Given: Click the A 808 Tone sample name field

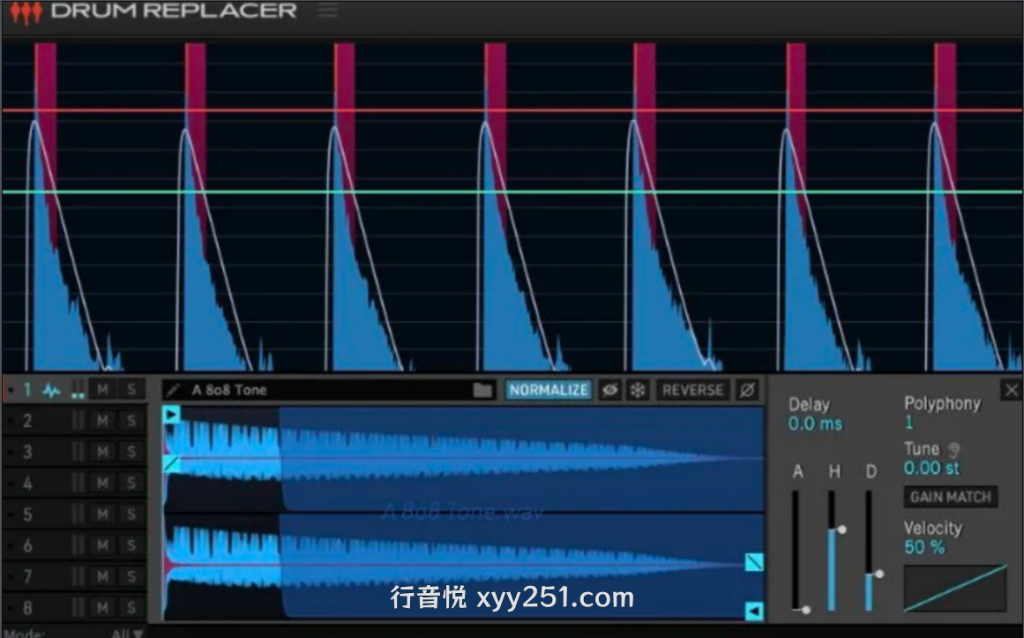Looking at the screenshot, I should (x=328, y=391).
